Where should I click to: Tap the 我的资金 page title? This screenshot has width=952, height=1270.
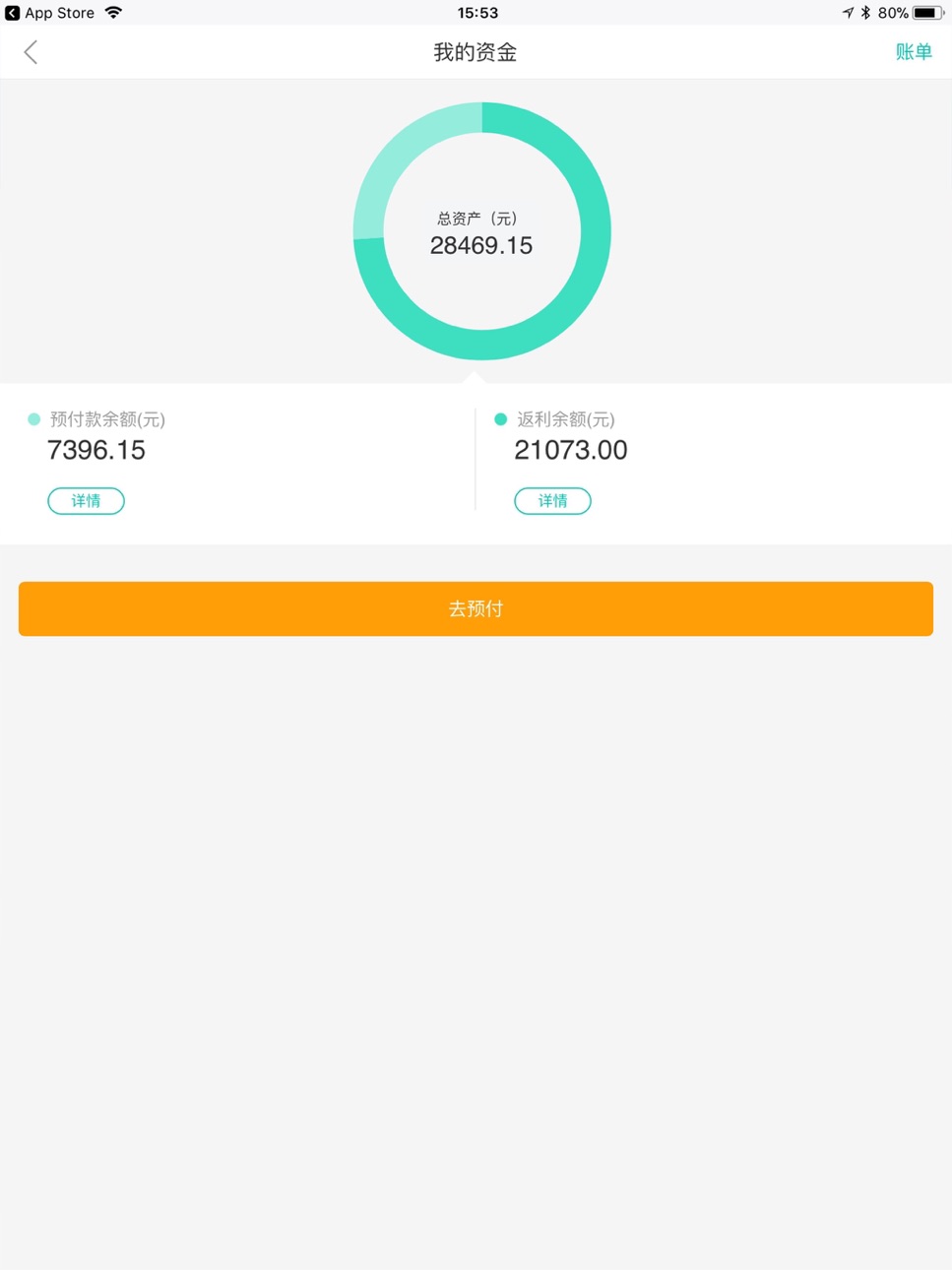476,52
